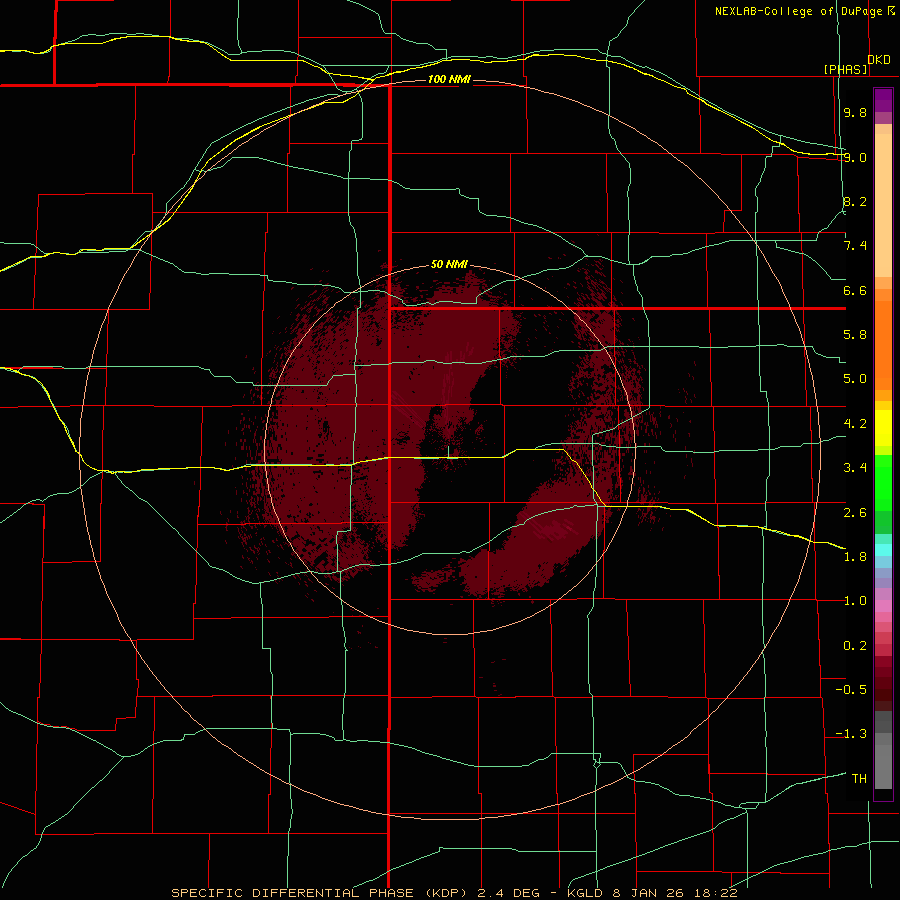Image resolution: width=900 pixels, height=900 pixels.
Task: Pick the orange swatch in the color bar
Action: pos(883,346)
